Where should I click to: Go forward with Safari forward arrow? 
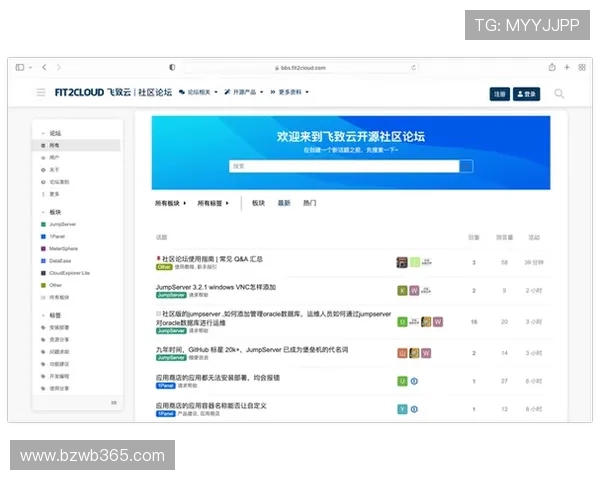[x=59, y=67]
